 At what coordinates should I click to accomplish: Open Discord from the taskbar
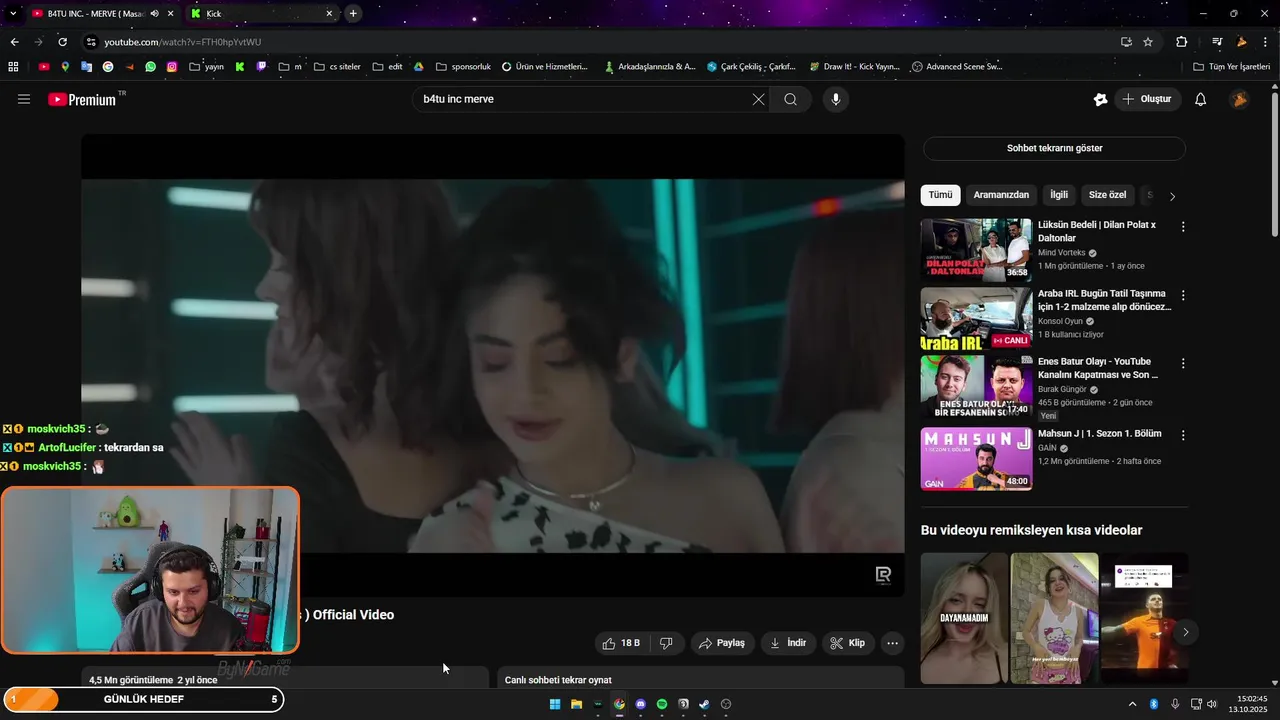click(x=641, y=704)
